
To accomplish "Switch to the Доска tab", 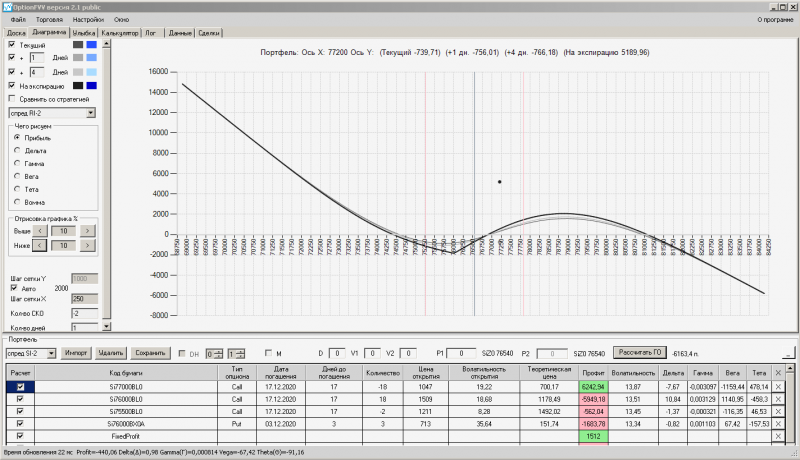I will coord(16,33).
